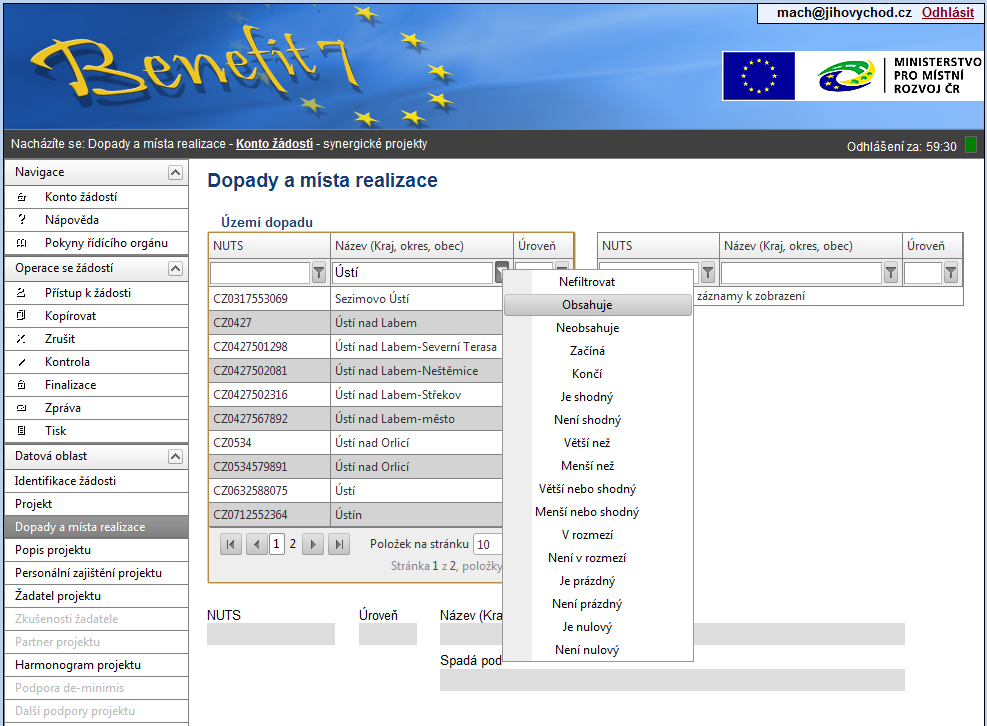Click the Přístup k žádosti icon
Image resolution: width=987 pixels, height=726 pixels.
point(21,293)
